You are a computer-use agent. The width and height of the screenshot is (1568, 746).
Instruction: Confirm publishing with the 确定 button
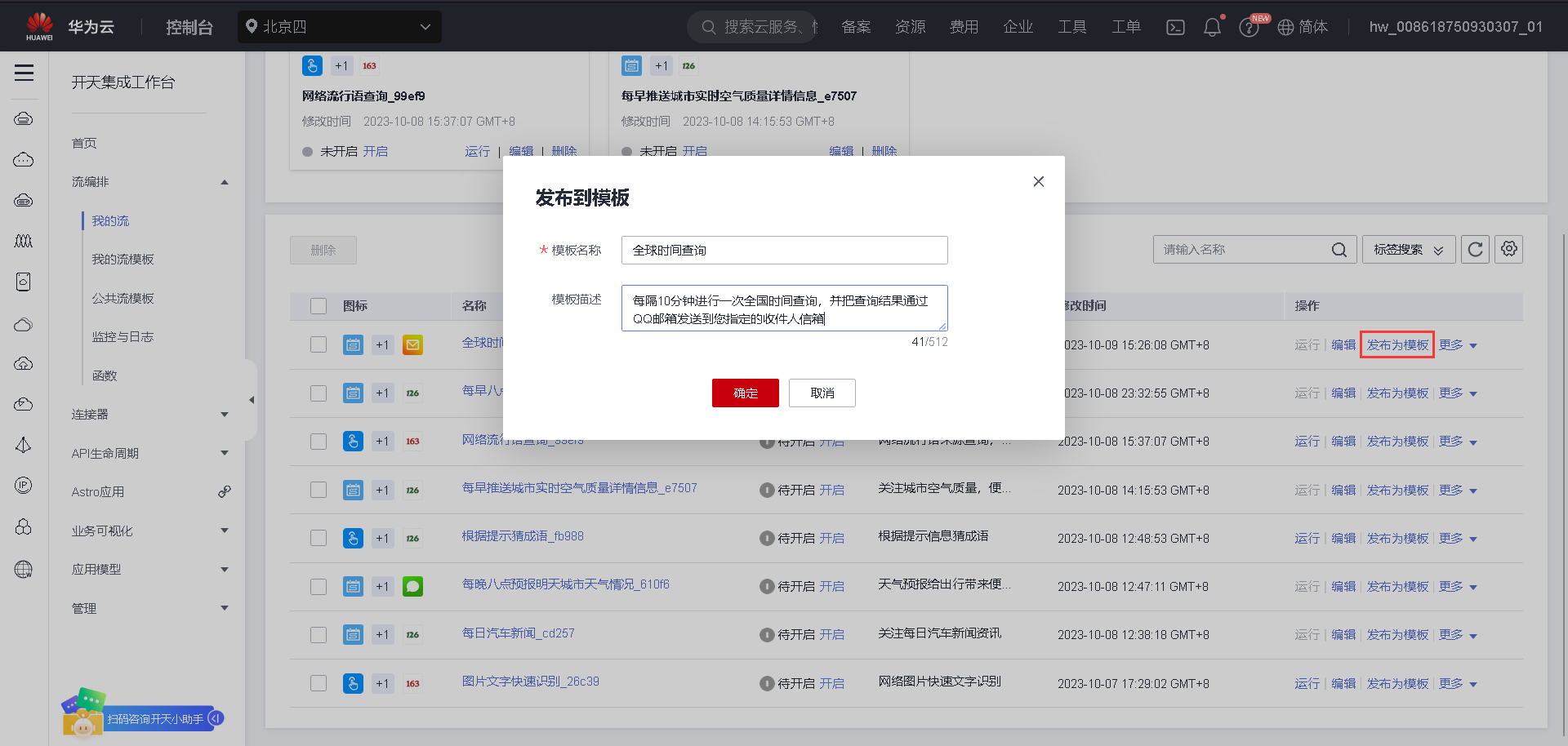point(745,393)
